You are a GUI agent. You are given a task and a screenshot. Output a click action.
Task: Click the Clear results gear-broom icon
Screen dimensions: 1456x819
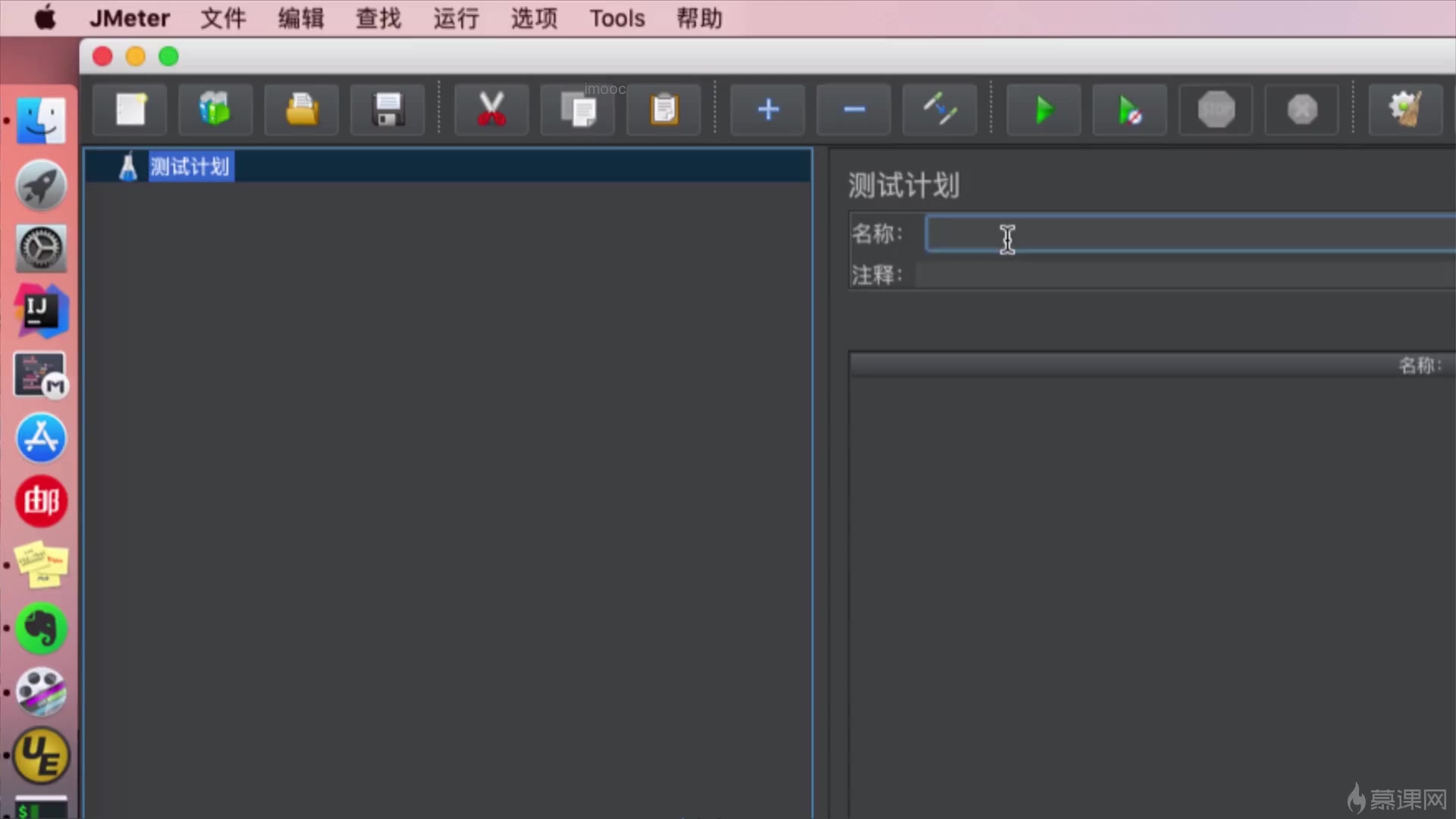[x=1405, y=110]
